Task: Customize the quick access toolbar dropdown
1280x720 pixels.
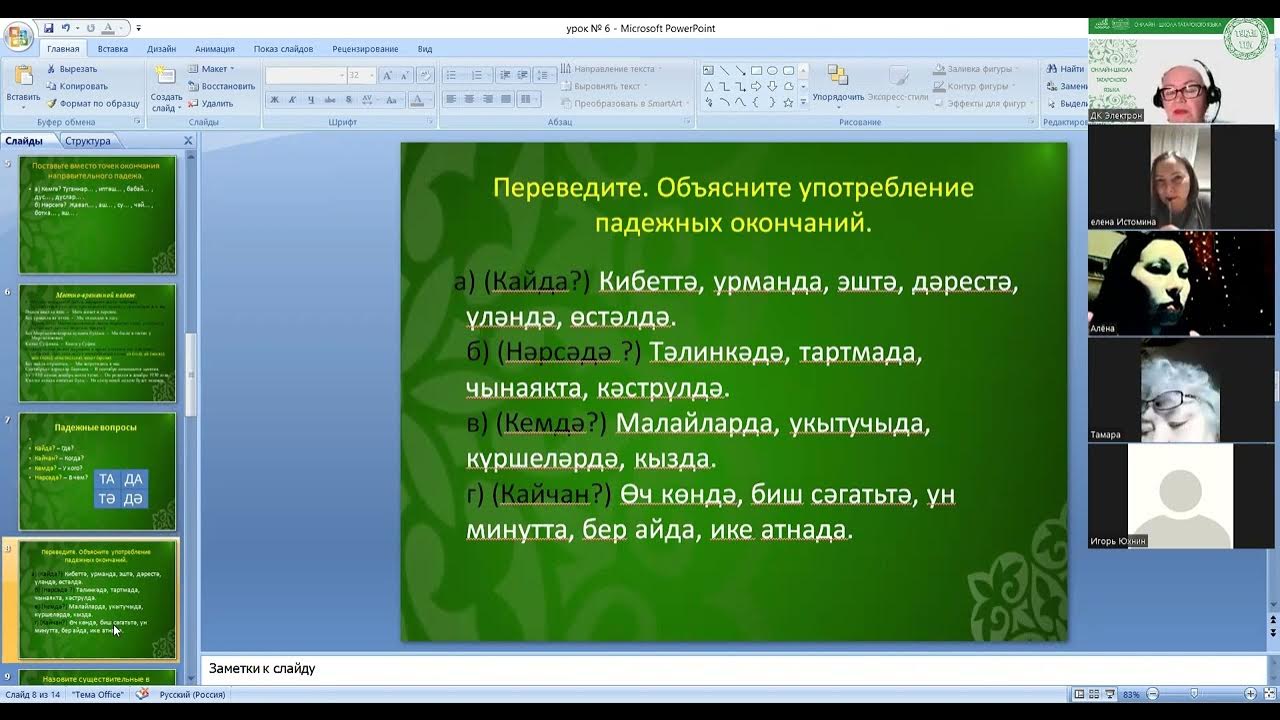Action: point(139,28)
